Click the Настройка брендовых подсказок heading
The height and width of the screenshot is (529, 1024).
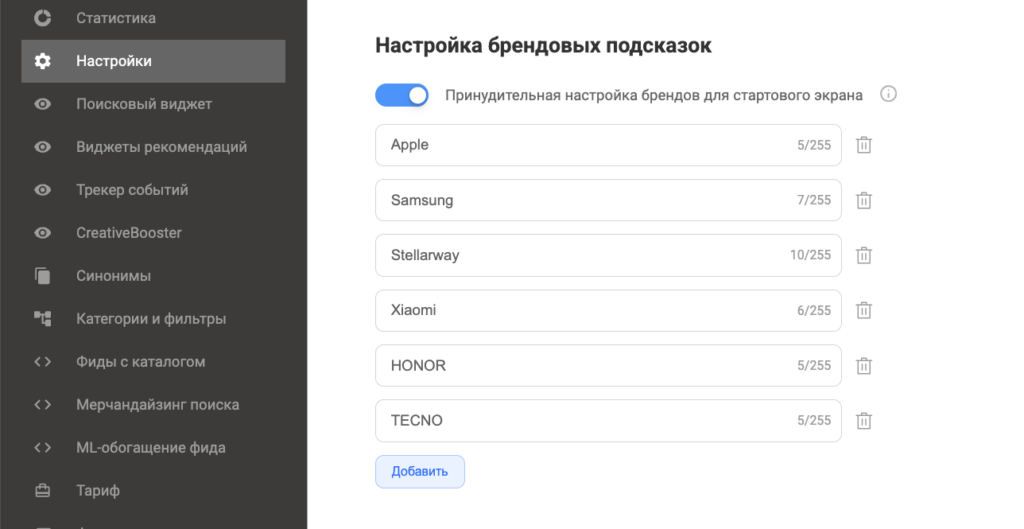543,46
